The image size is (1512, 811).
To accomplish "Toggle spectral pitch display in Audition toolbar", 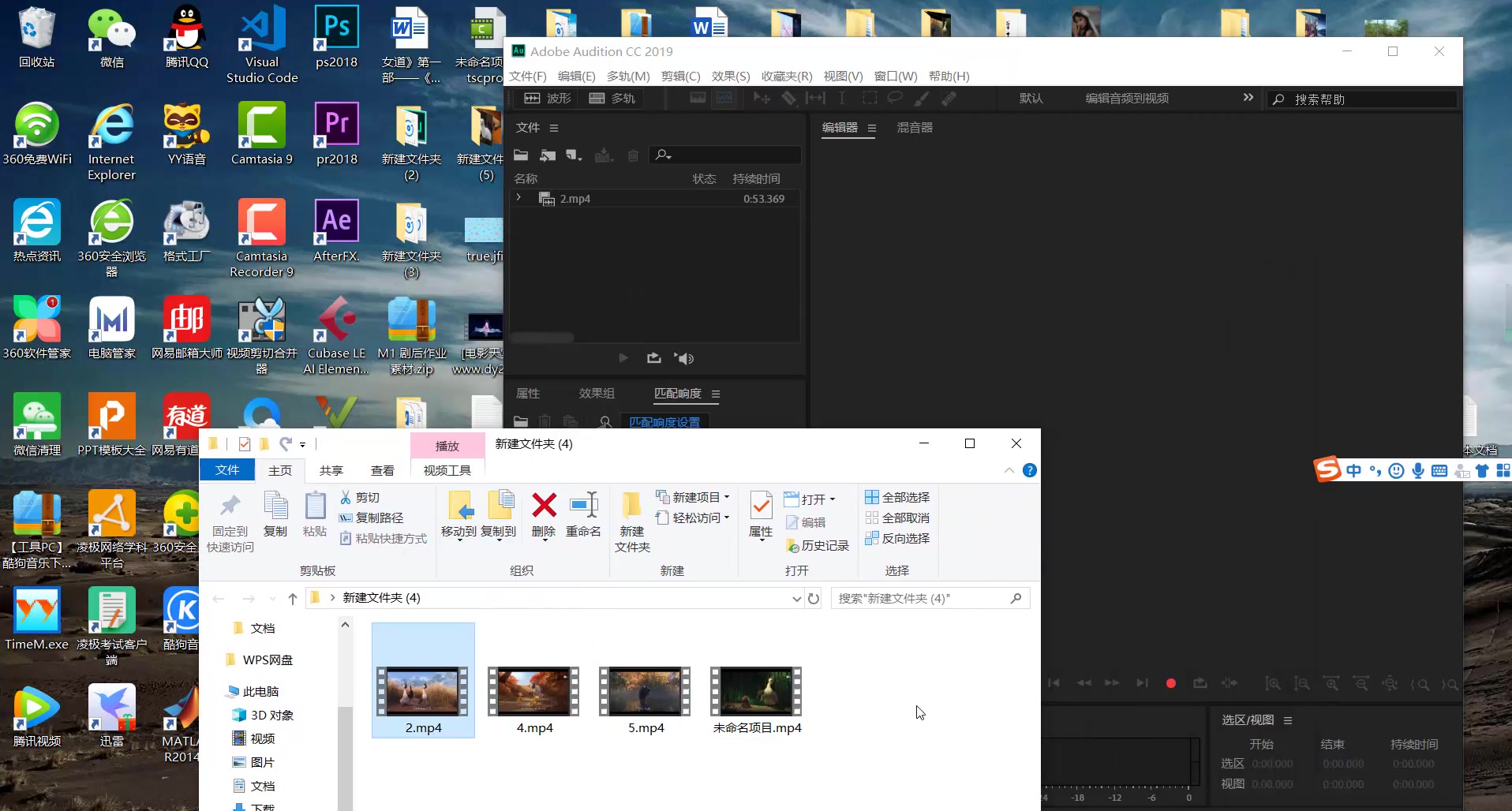I will click(724, 99).
